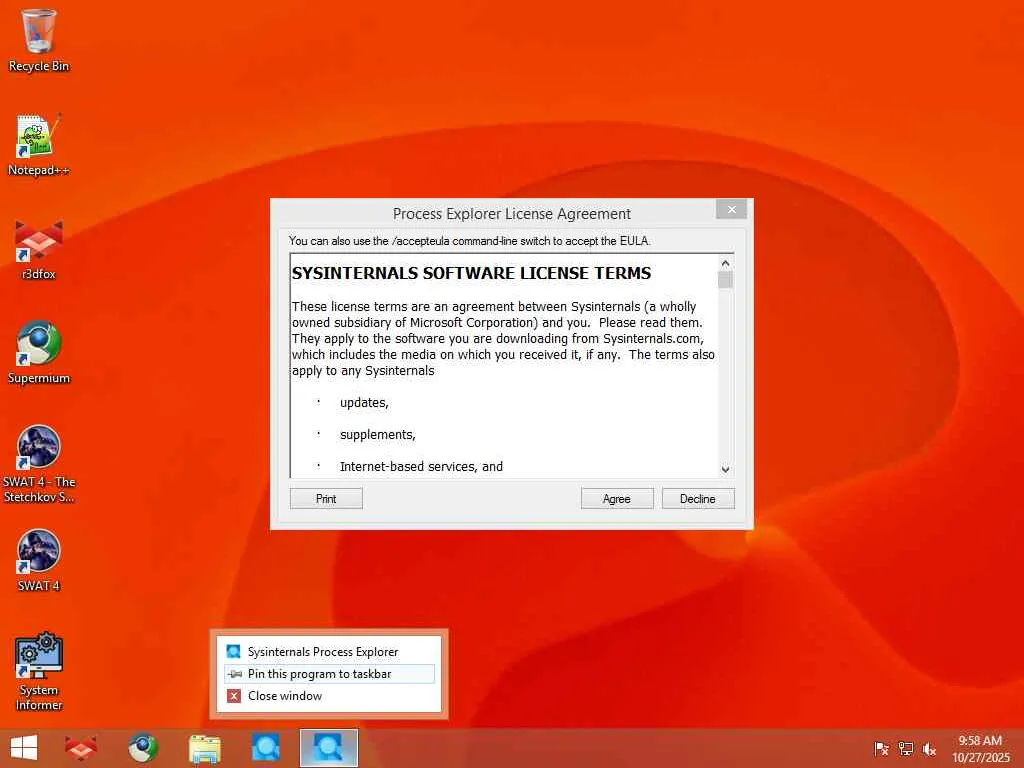Select the Supermium desktop shortcut

[39, 353]
